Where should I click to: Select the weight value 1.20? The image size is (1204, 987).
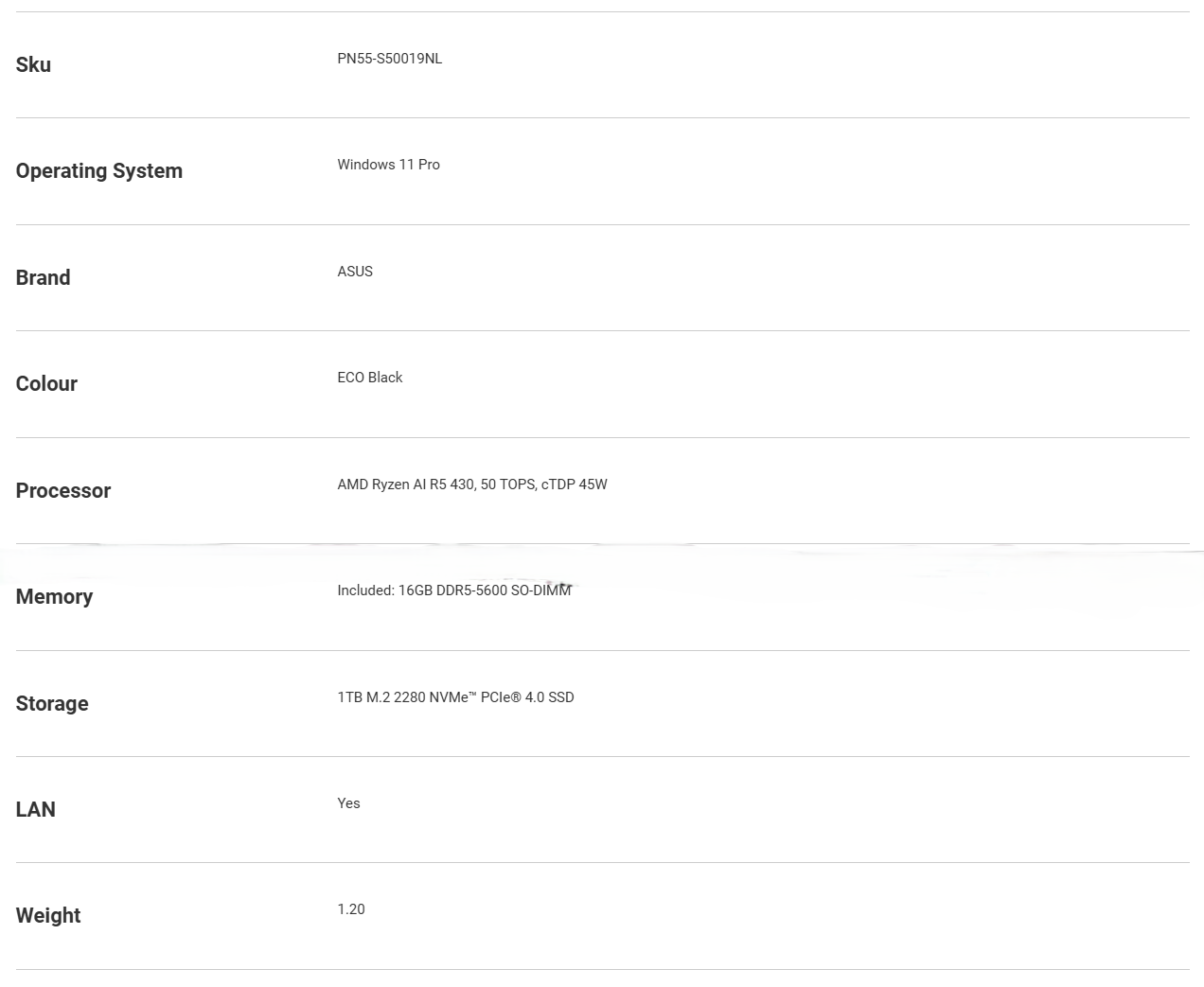point(351,909)
